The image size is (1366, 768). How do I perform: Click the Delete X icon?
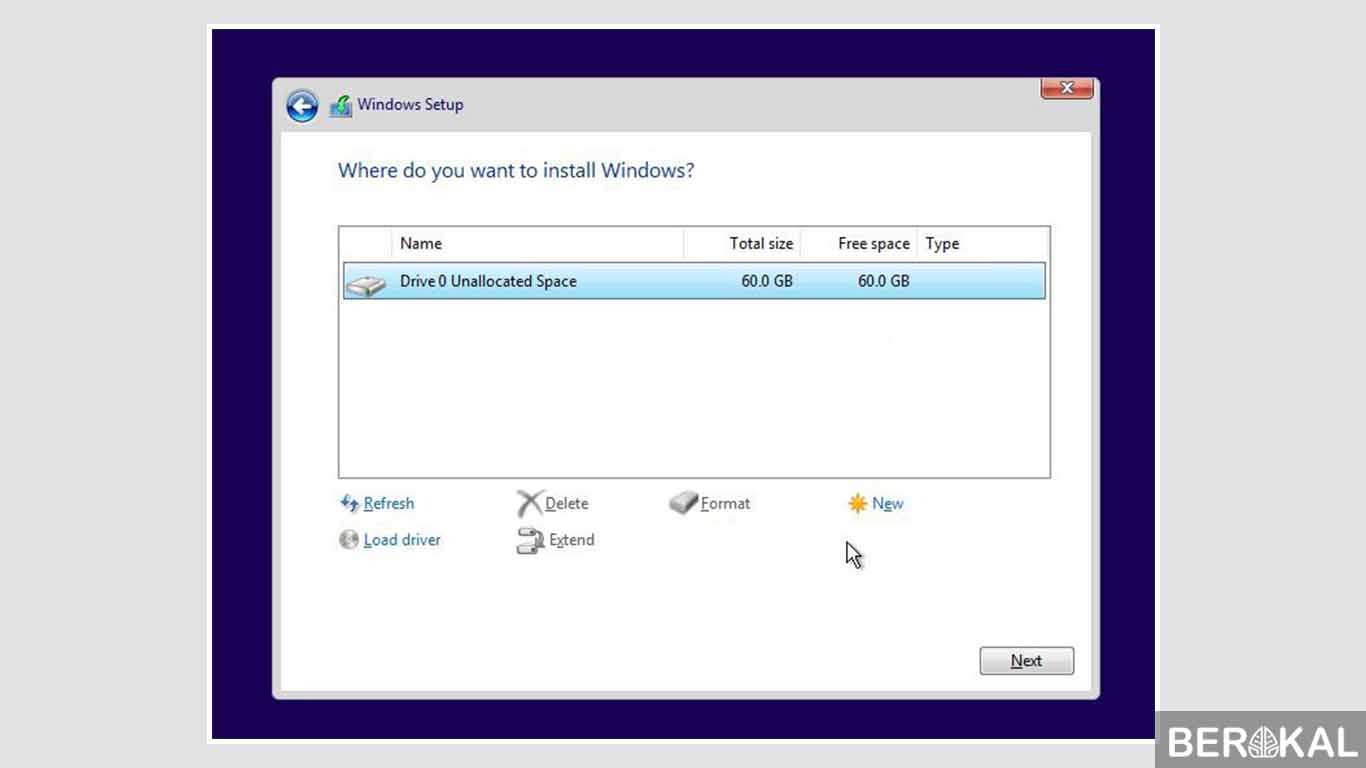529,503
